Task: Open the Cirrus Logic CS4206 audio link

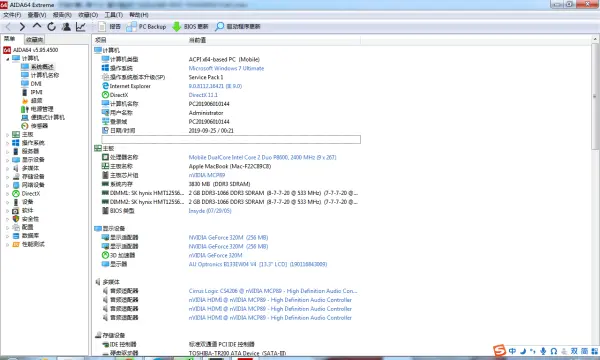Action: pyautogui.click(x=273, y=291)
